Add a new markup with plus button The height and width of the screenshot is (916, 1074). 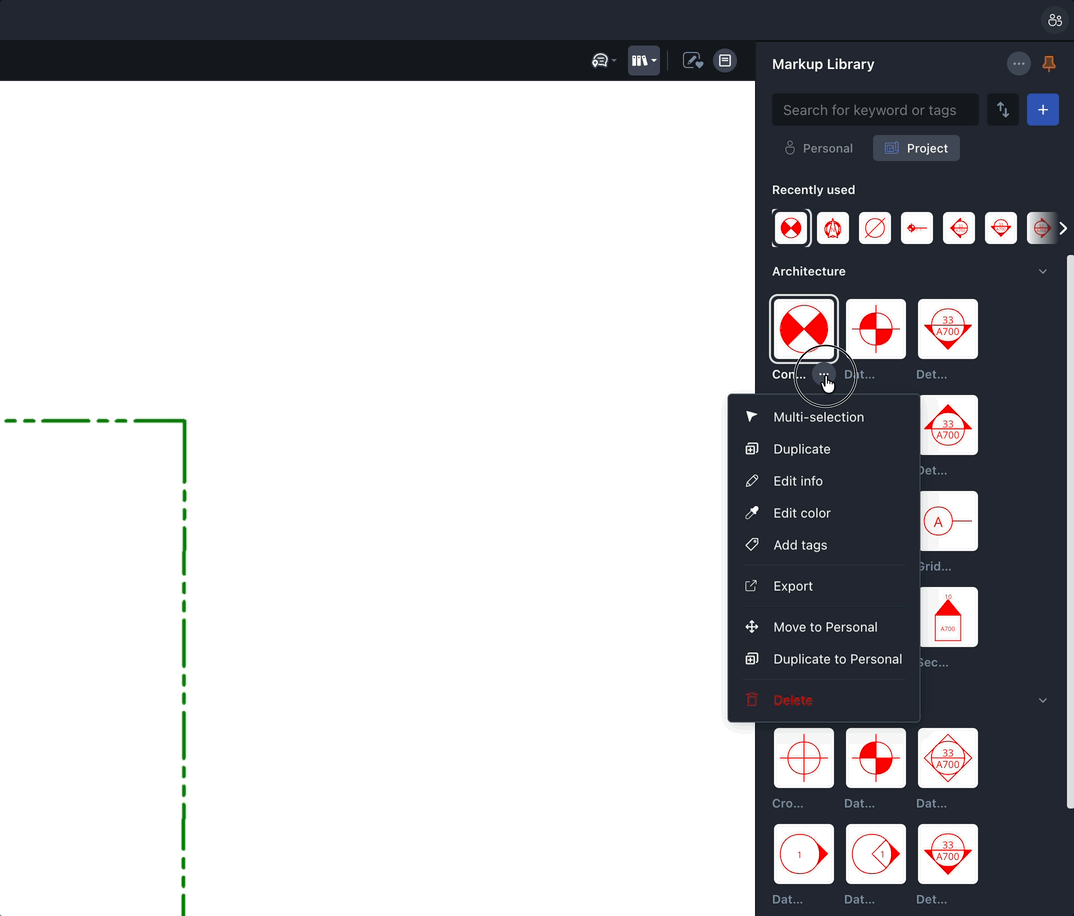tap(1042, 110)
